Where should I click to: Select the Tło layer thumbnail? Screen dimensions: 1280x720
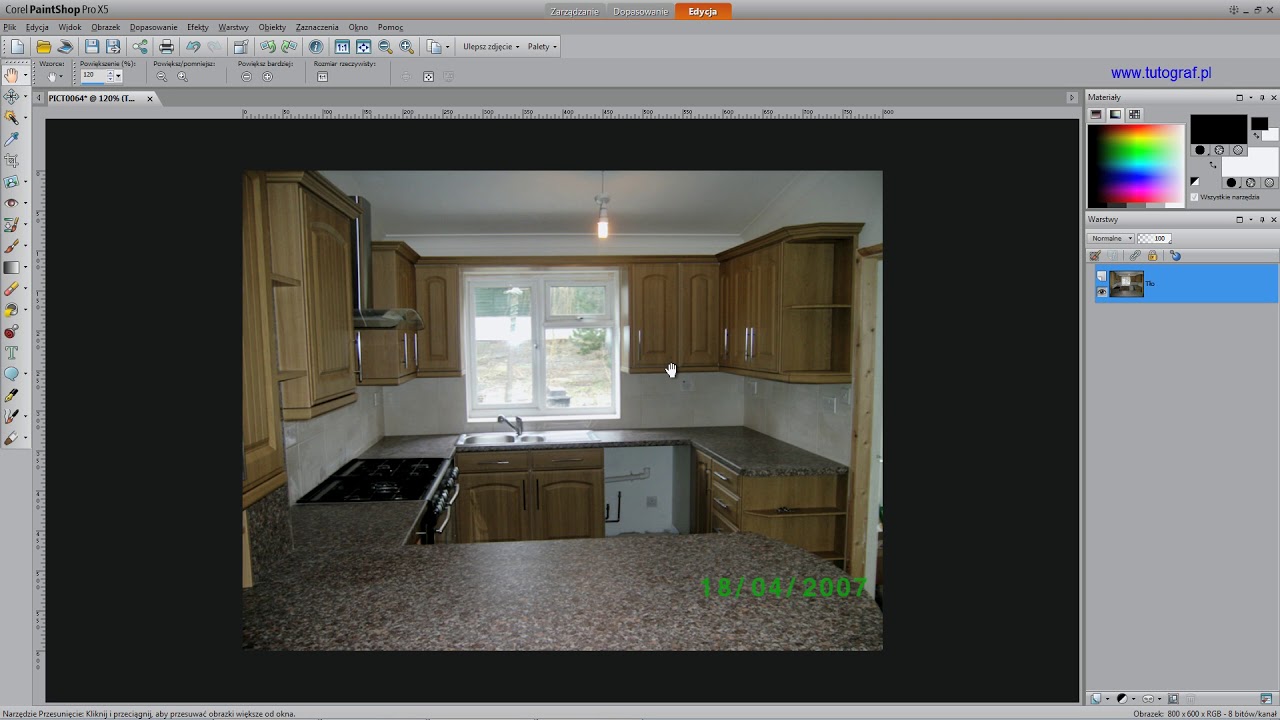point(1126,284)
